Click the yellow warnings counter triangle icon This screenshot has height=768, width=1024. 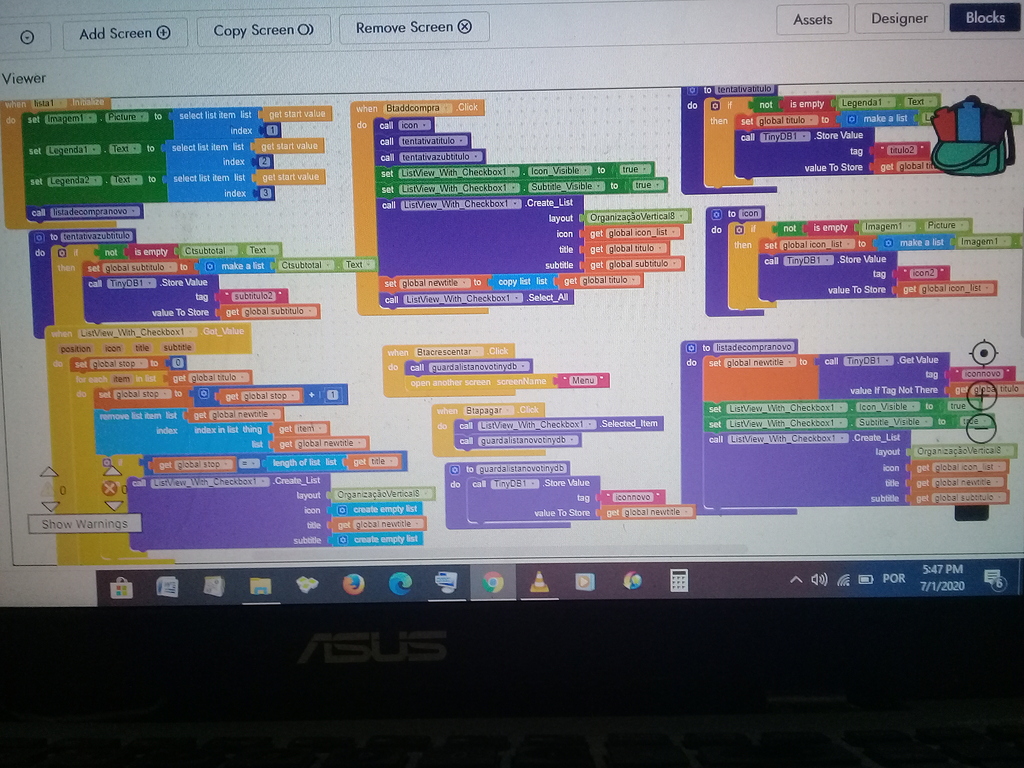point(48,489)
